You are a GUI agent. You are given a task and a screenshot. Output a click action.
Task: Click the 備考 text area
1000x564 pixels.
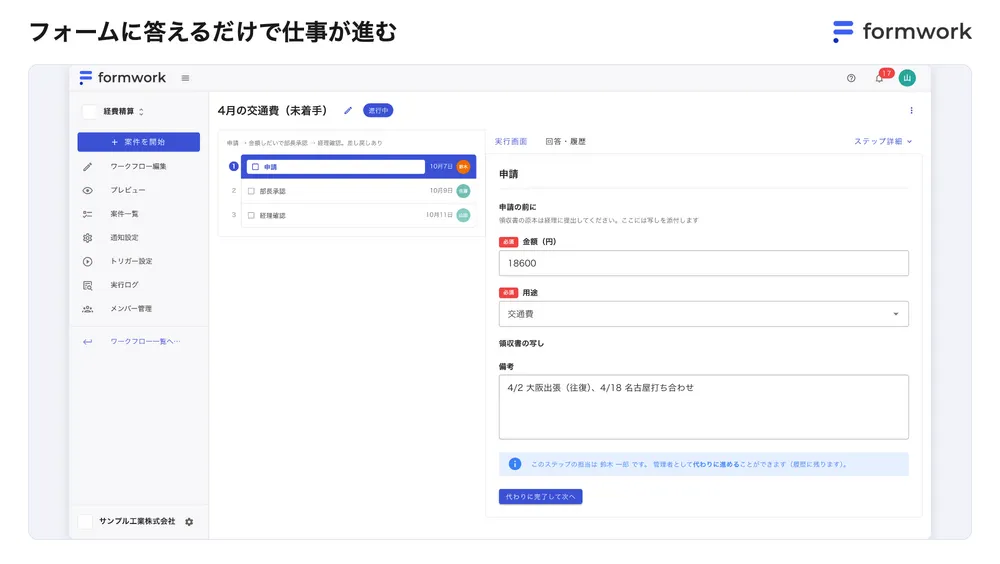703,407
